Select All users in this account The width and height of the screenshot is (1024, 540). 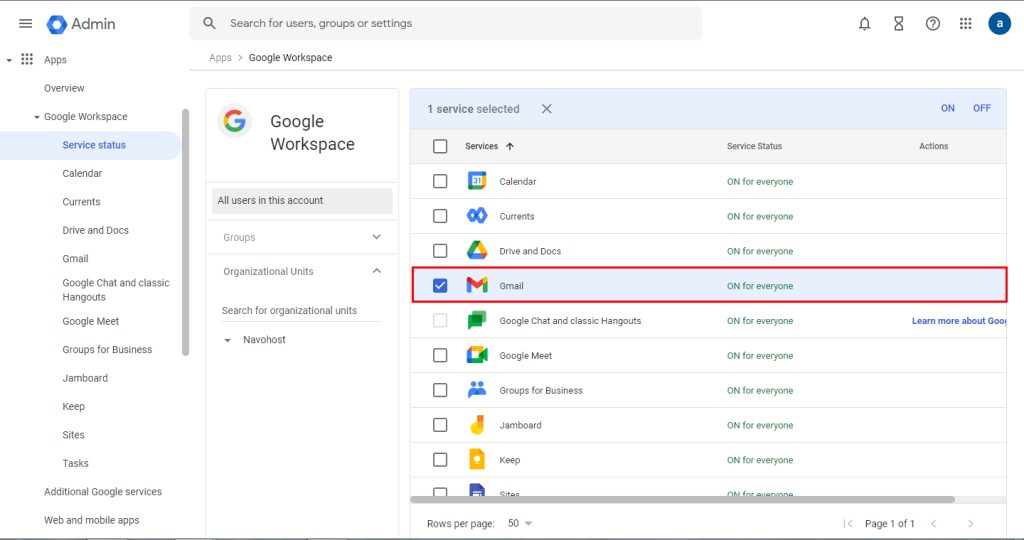[x=302, y=200]
